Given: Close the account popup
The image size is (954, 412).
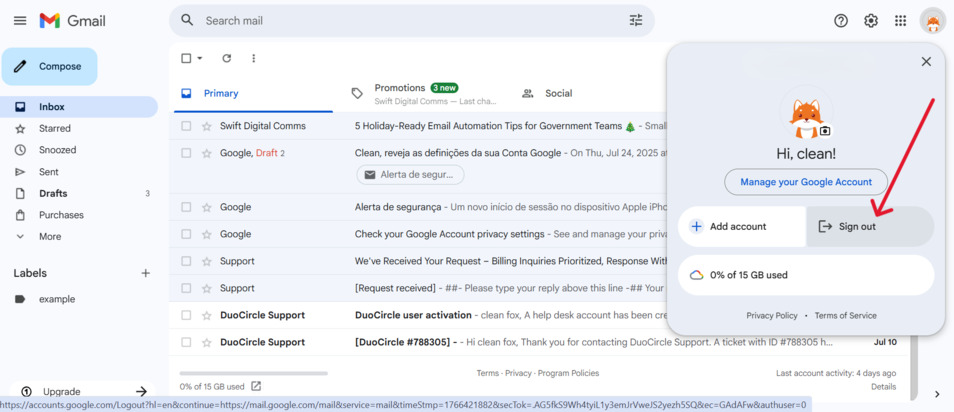Looking at the screenshot, I should coord(926,61).
